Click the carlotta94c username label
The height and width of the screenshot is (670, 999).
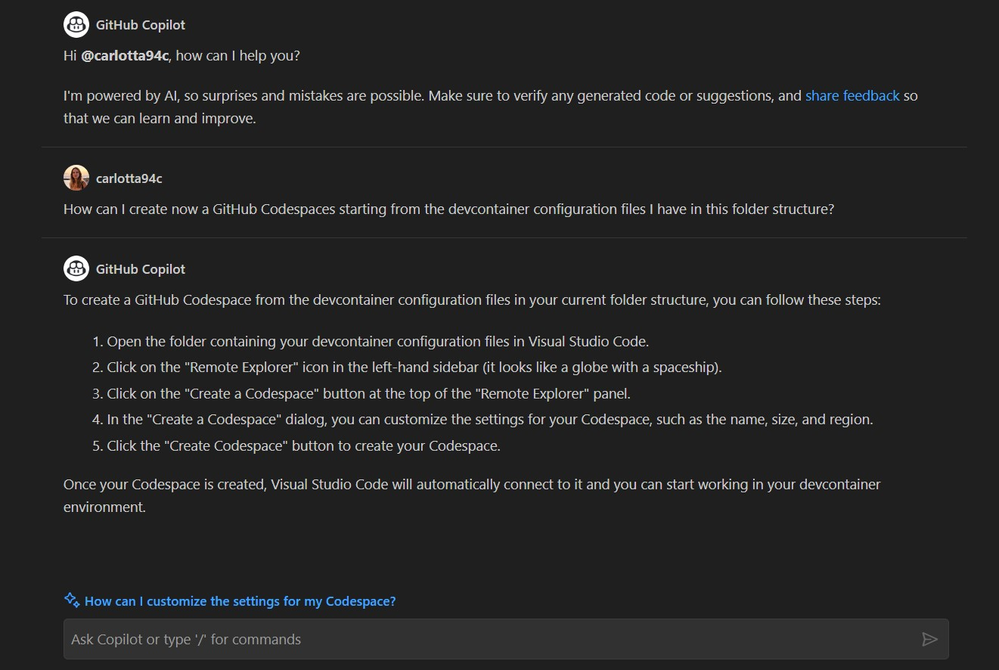[x=129, y=178]
